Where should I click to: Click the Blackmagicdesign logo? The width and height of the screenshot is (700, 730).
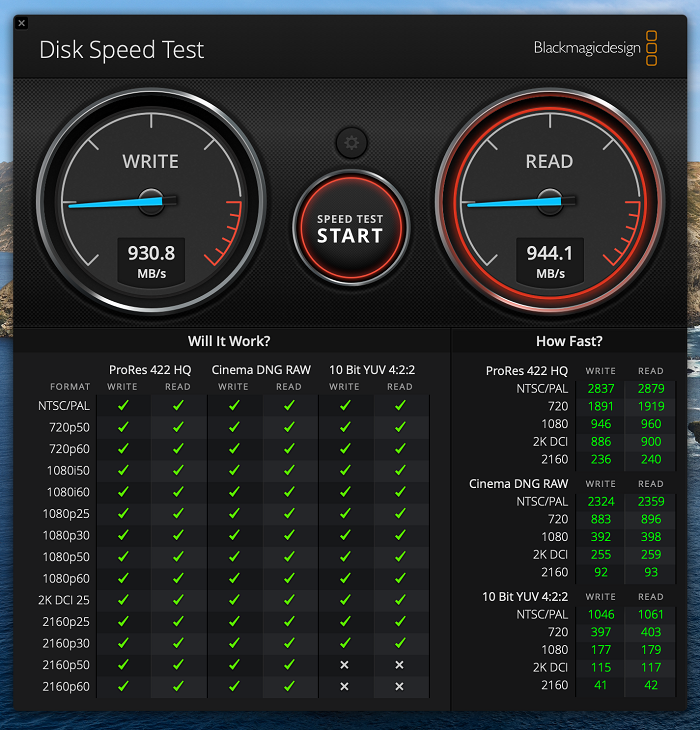pyautogui.click(x=595, y=48)
